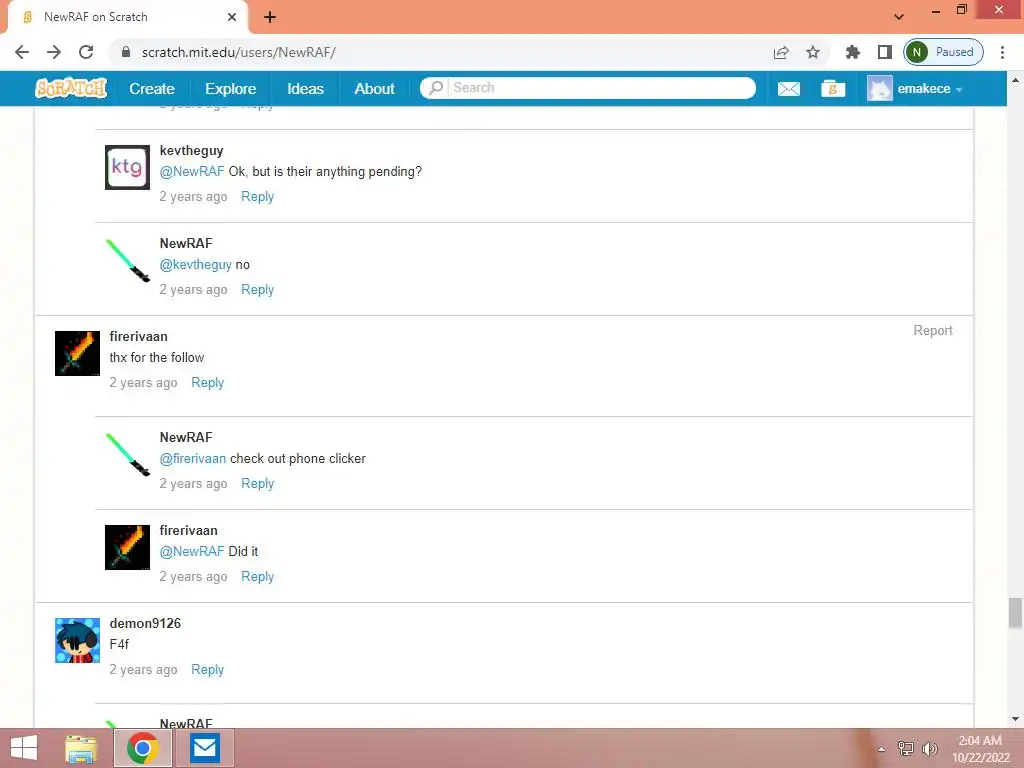Reply to demon9126's F4f comment

207,669
